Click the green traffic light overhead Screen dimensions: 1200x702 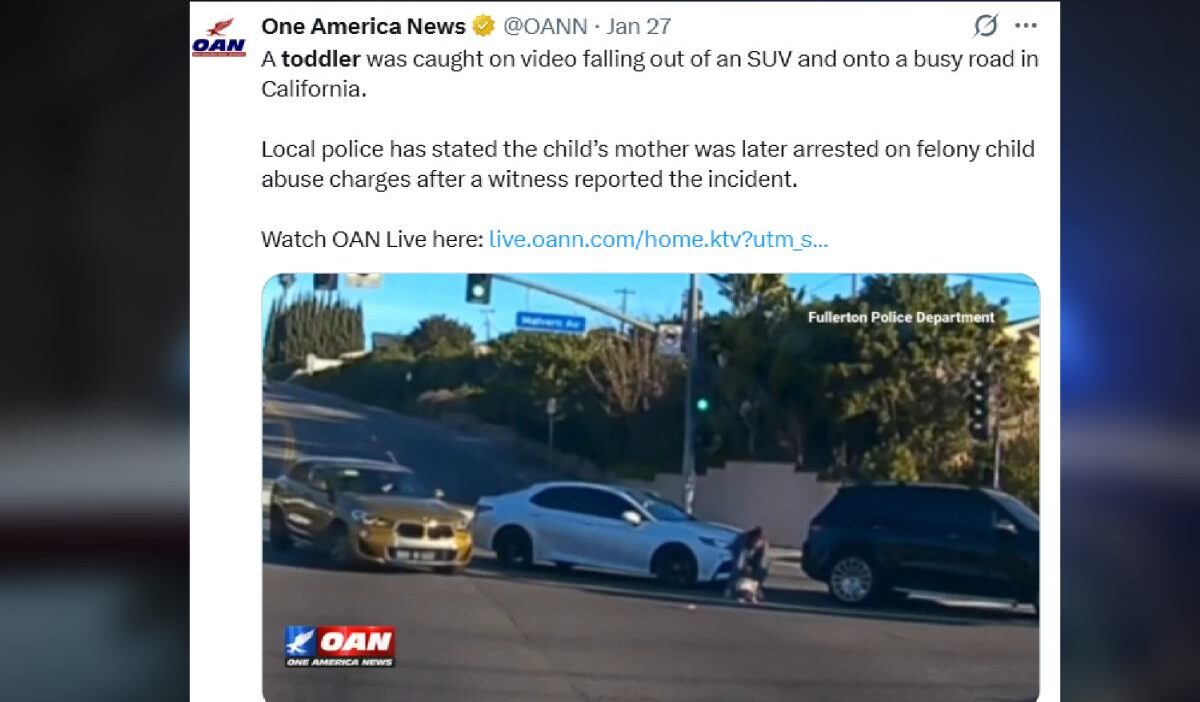pyautogui.click(x=478, y=288)
